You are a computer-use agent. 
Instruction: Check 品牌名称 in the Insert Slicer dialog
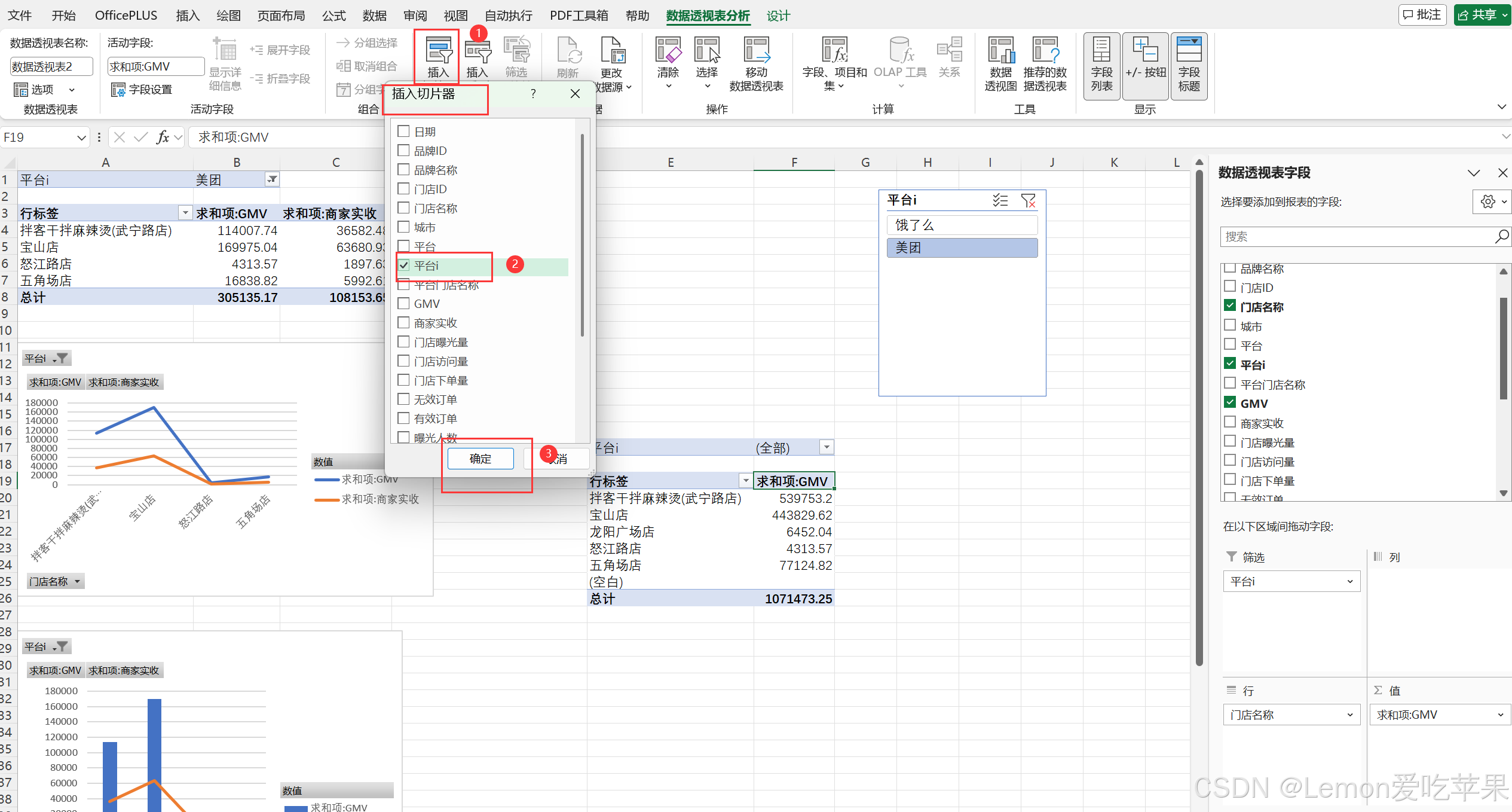pyautogui.click(x=404, y=169)
